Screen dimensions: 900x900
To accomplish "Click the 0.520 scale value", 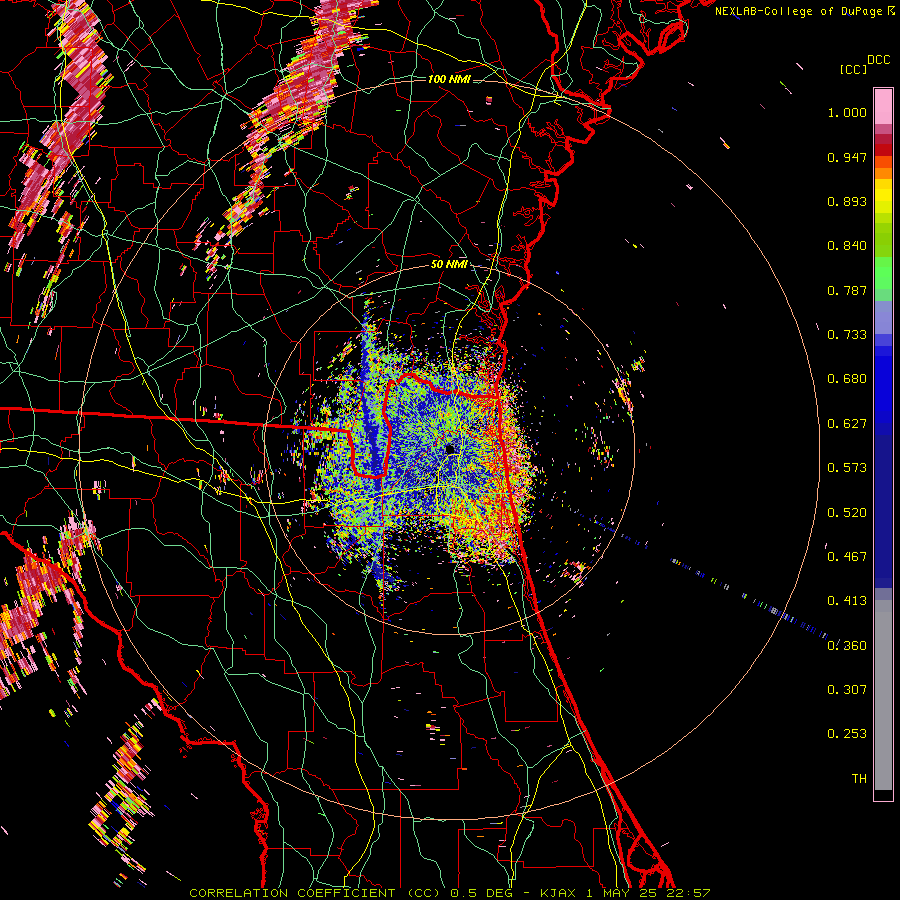I will pyautogui.click(x=847, y=513).
